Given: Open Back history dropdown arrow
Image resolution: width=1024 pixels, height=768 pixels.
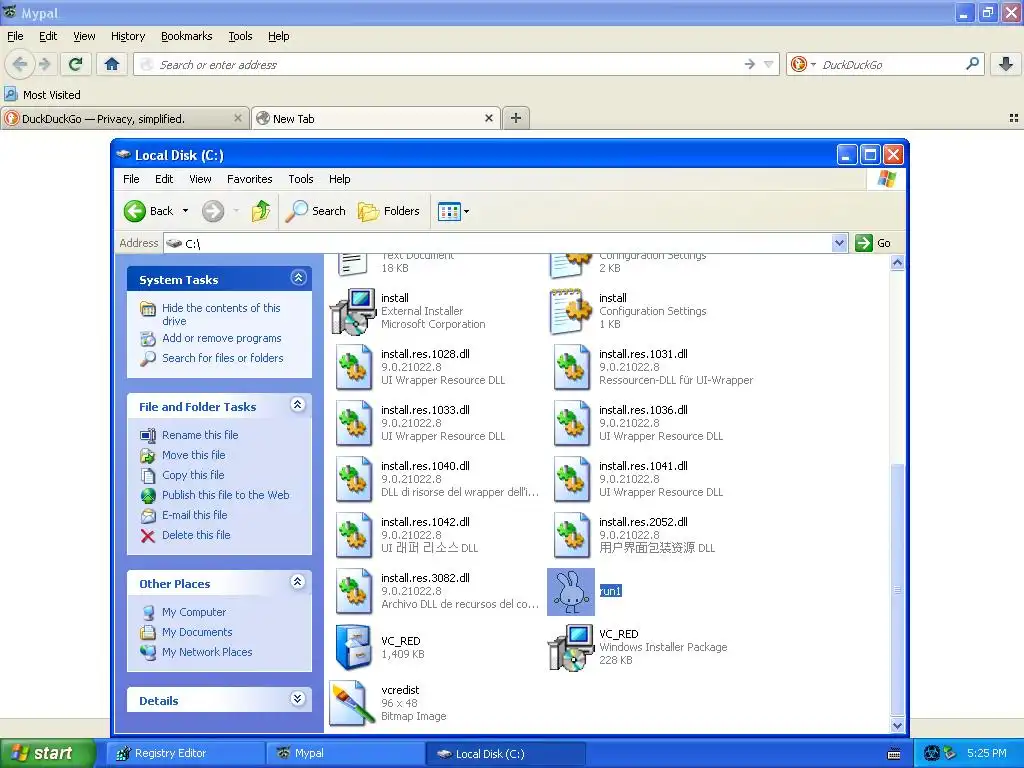Looking at the screenshot, I should [185, 211].
